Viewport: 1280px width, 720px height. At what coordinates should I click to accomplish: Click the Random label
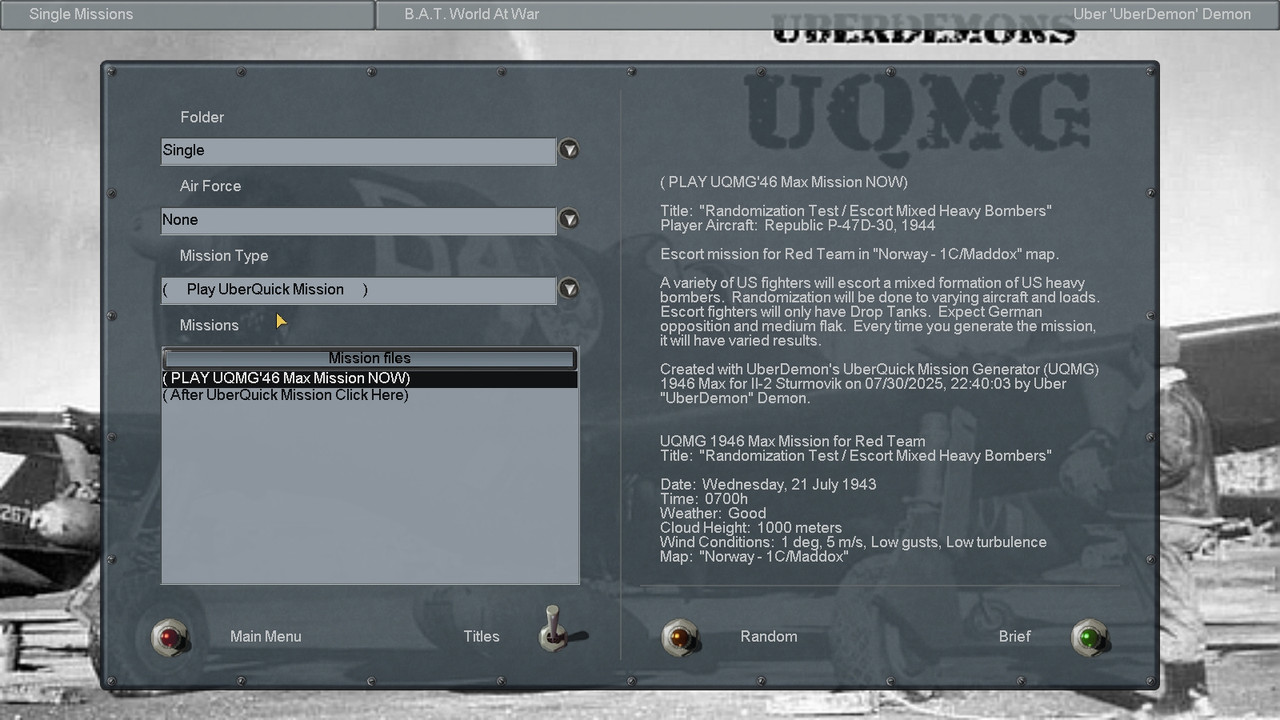click(x=769, y=636)
